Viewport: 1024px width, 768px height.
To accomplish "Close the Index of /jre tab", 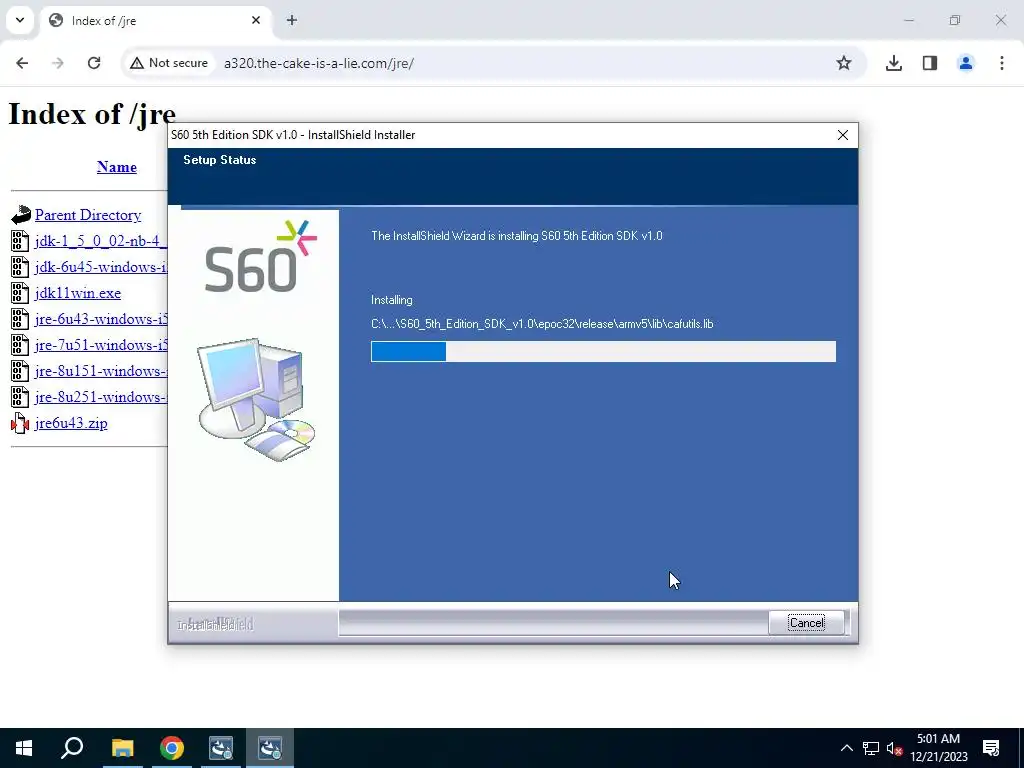I will 256,20.
